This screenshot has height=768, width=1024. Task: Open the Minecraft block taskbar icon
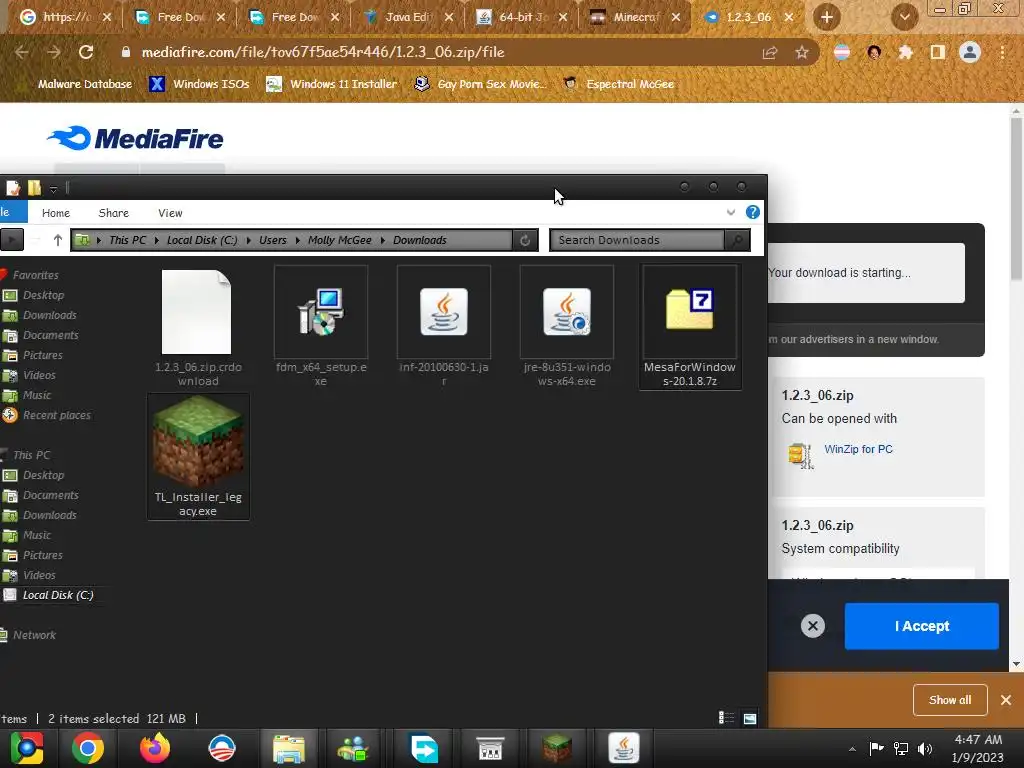(557, 748)
